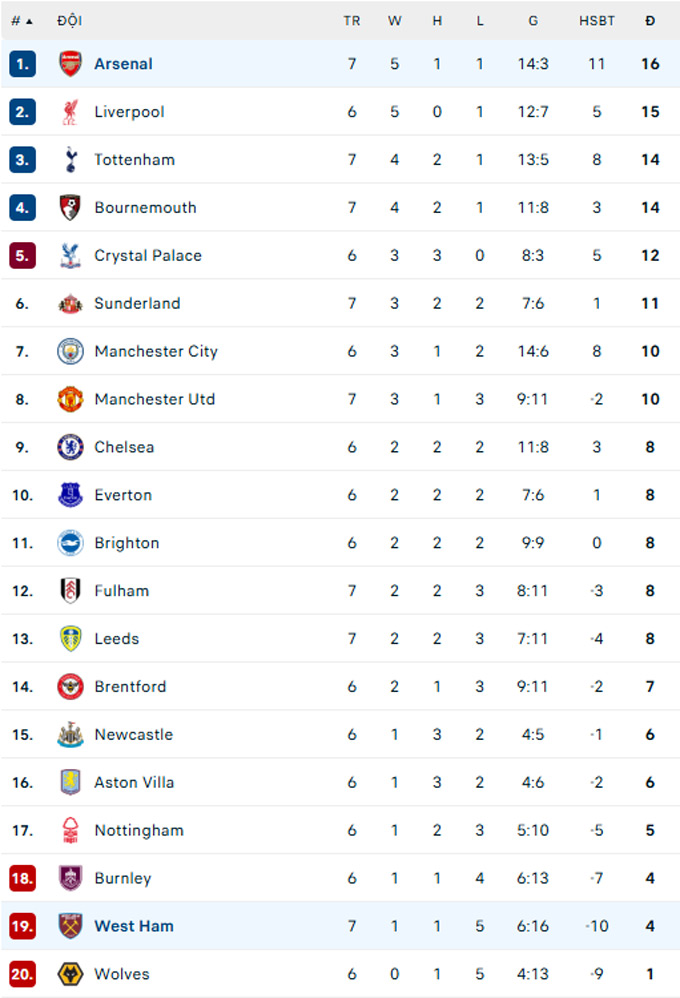Click the Chelsea club crest icon
680x998 pixels.
coord(71,447)
